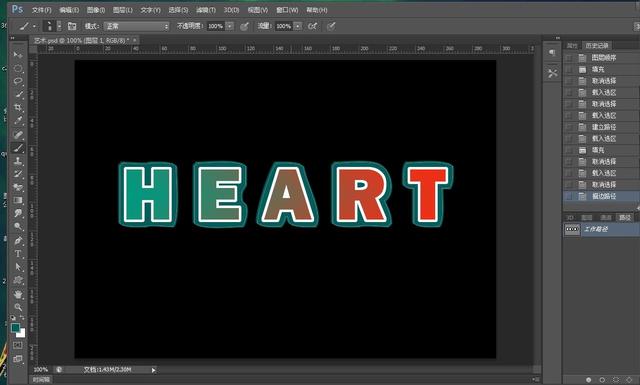Select the Eraser tool

[x=18, y=187]
